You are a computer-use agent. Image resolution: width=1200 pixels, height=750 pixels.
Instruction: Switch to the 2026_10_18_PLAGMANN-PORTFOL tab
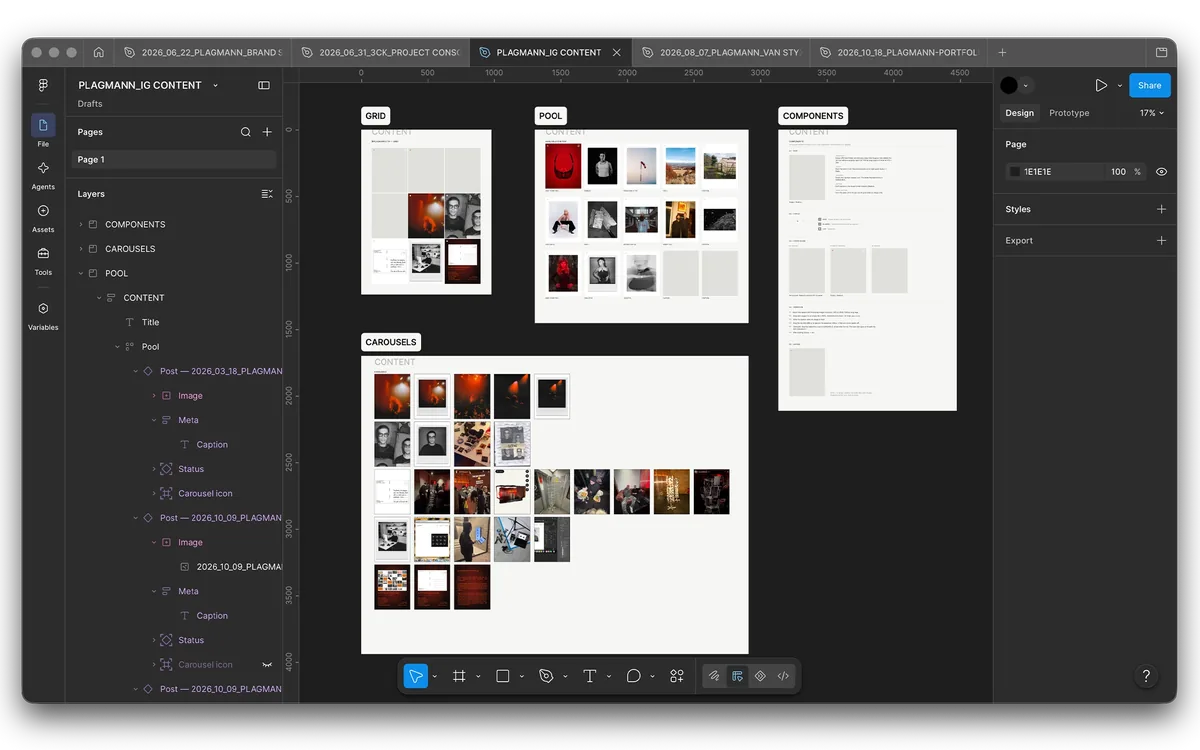click(x=897, y=52)
